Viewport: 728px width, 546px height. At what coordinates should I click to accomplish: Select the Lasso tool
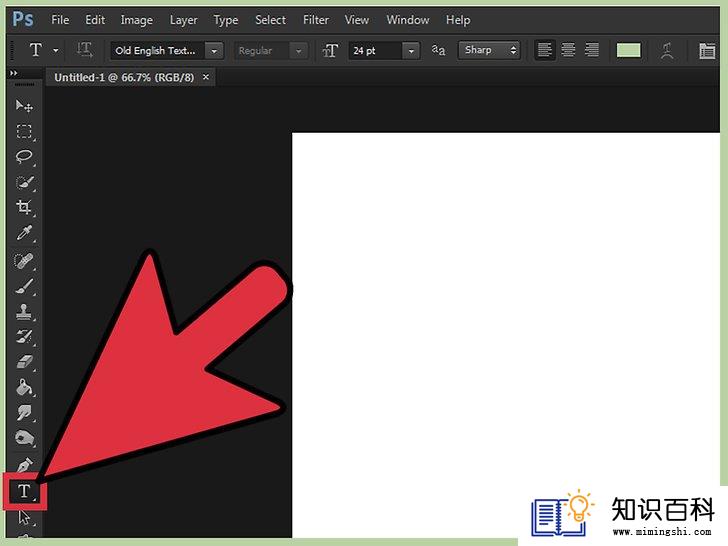(24, 157)
